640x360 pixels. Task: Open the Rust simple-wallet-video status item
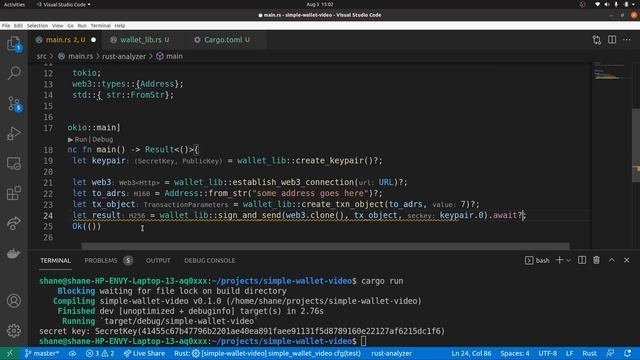[x=267, y=353]
